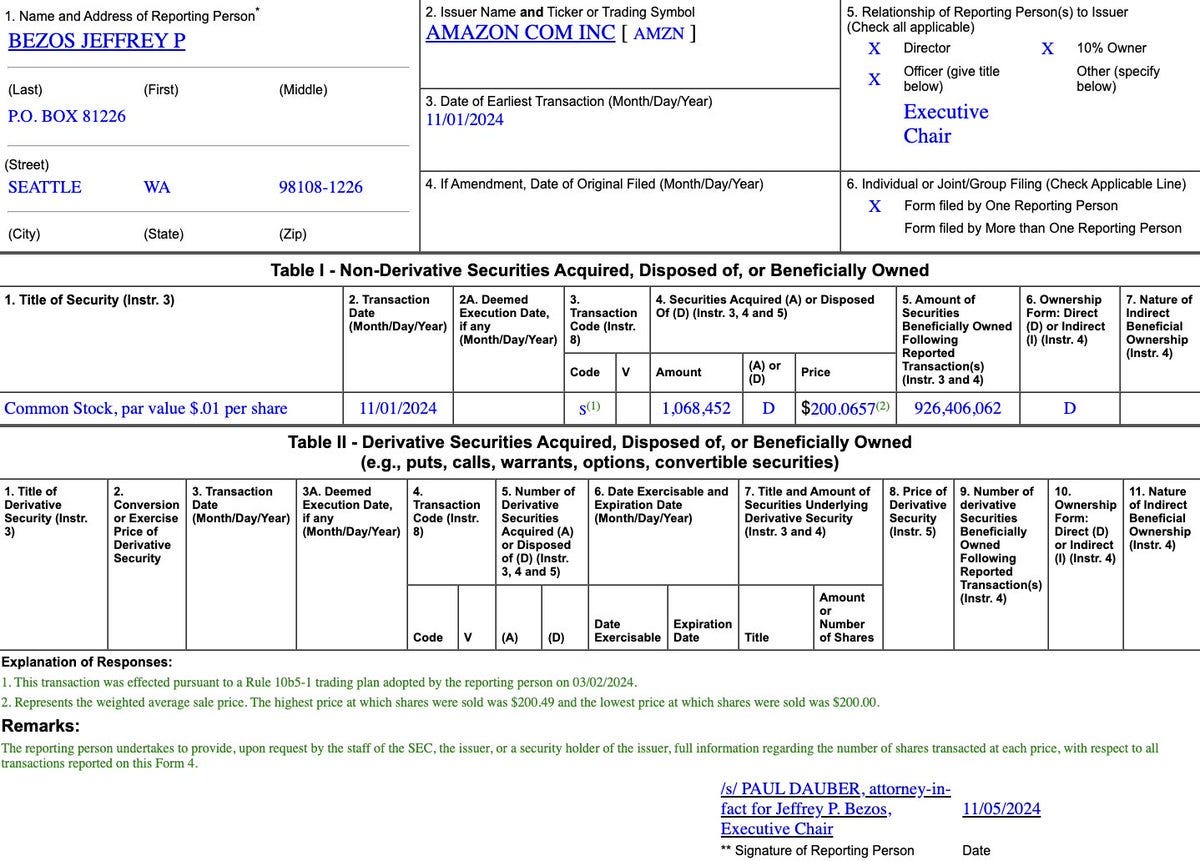Viewport: 1200px width, 861px height.
Task: Click the D in Acquired or Disposed column
Action: click(x=768, y=408)
